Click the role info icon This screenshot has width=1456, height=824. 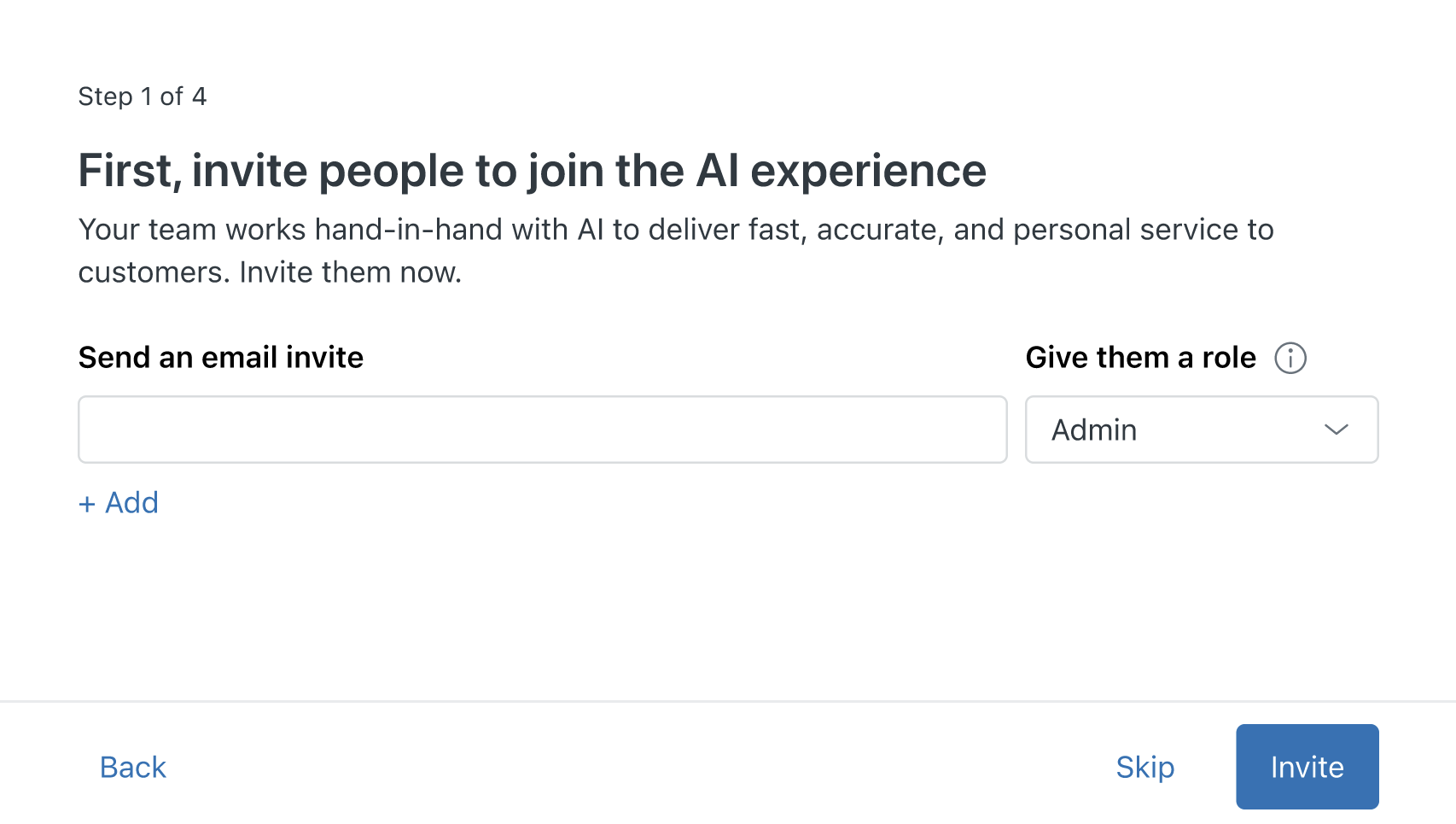(1290, 358)
